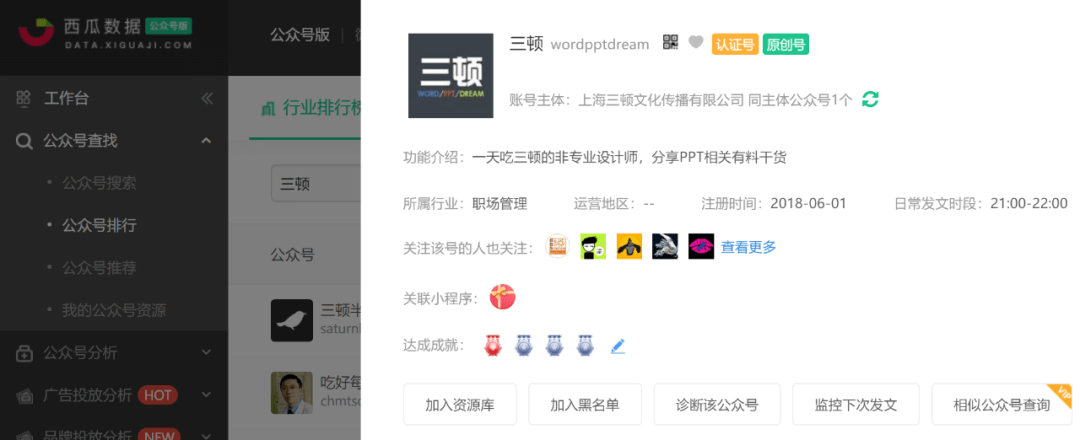Click the 公众号版 top navigation item
This screenshot has width=1080, height=440.
point(300,35)
